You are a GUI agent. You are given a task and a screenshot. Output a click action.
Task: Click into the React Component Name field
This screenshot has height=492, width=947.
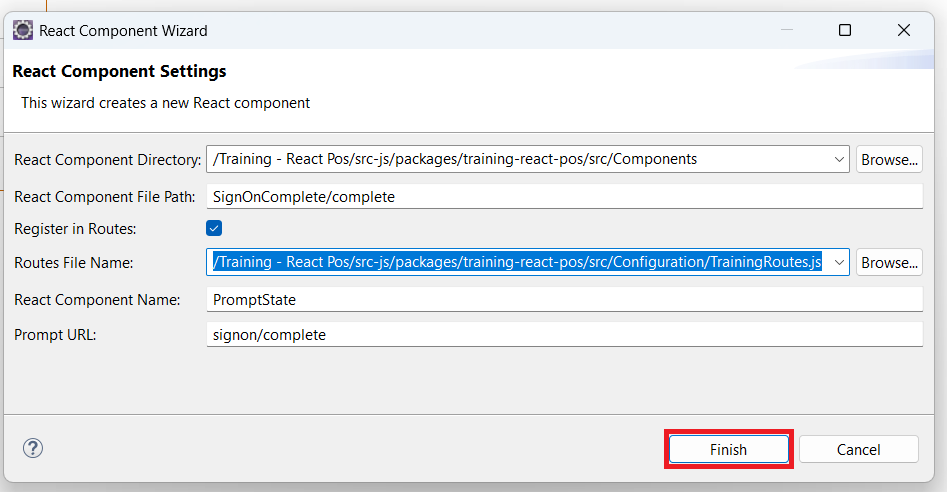565,299
